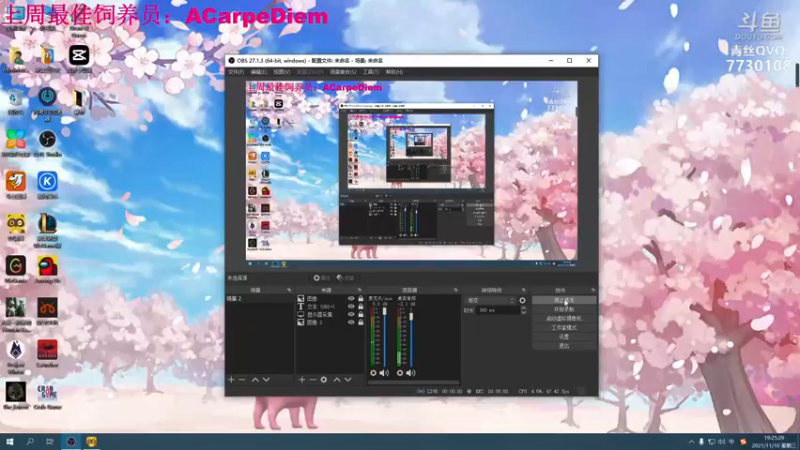Open the Help (H) menu in OBS
800x450 pixels.
click(x=394, y=72)
